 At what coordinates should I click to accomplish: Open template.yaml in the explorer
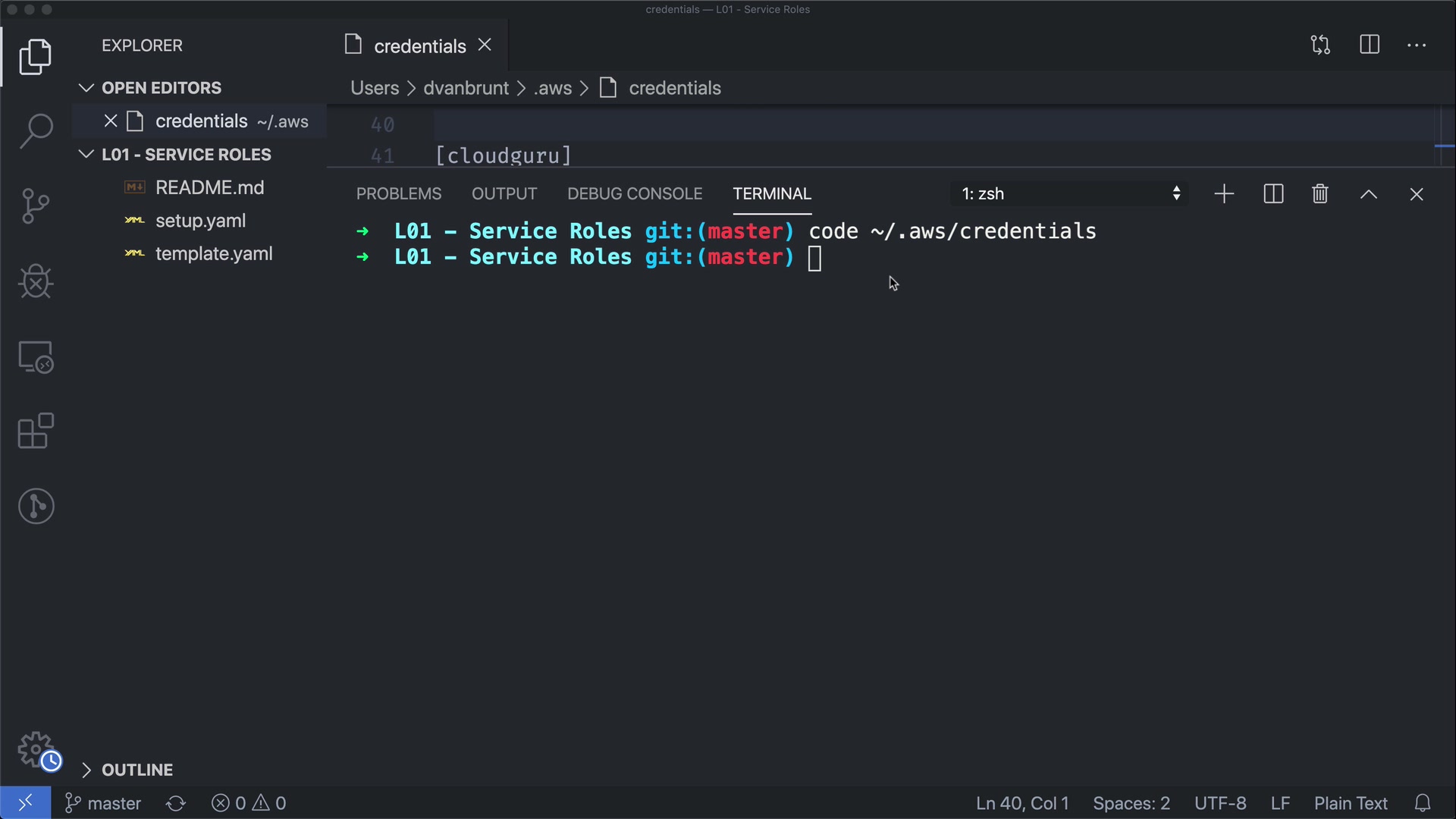coord(213,254)
